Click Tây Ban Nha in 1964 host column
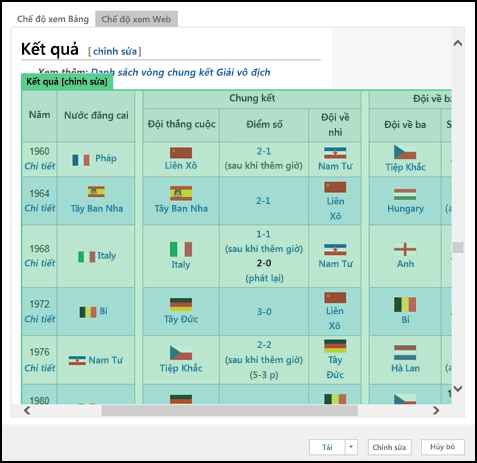Viewport: 477px width, 463px height. pos(97,209)
